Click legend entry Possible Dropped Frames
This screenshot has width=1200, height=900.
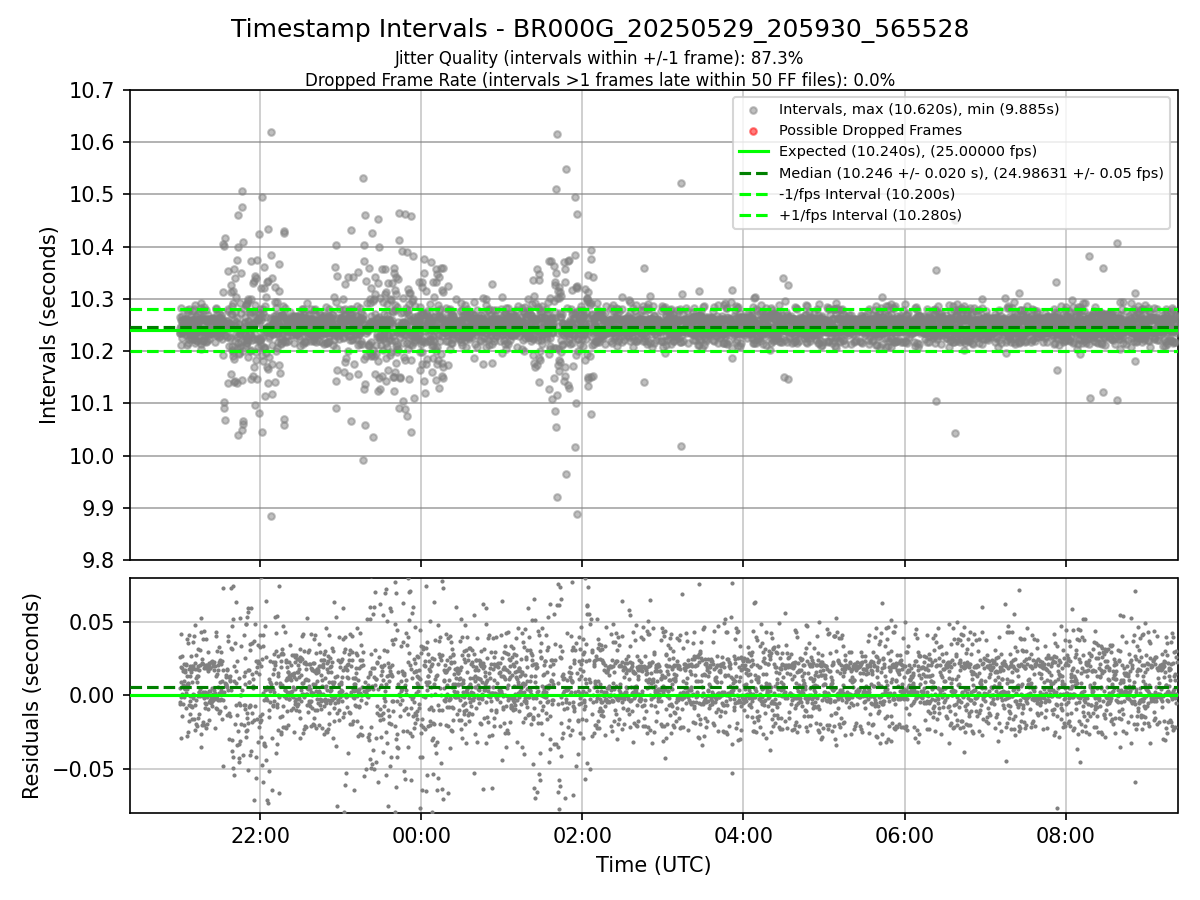(x=870, y=130)
